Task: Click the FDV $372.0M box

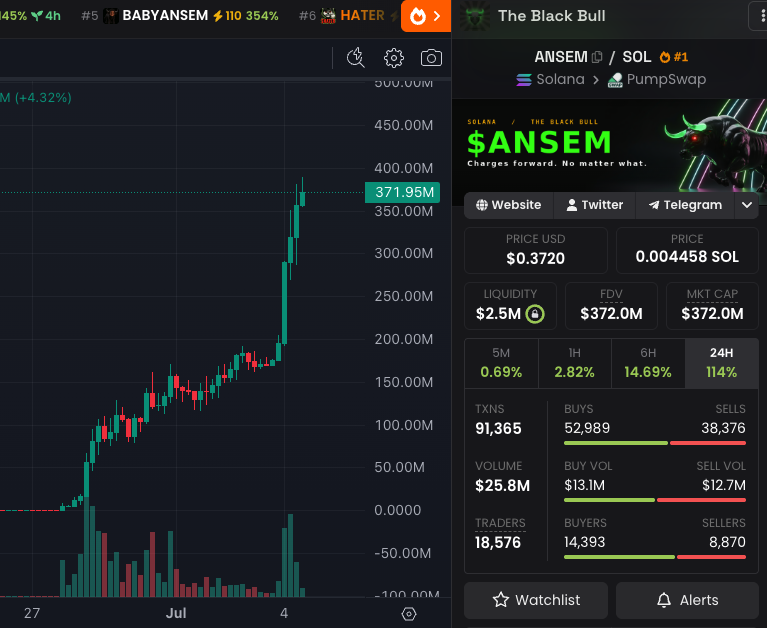Action: (x=611, y=306)
